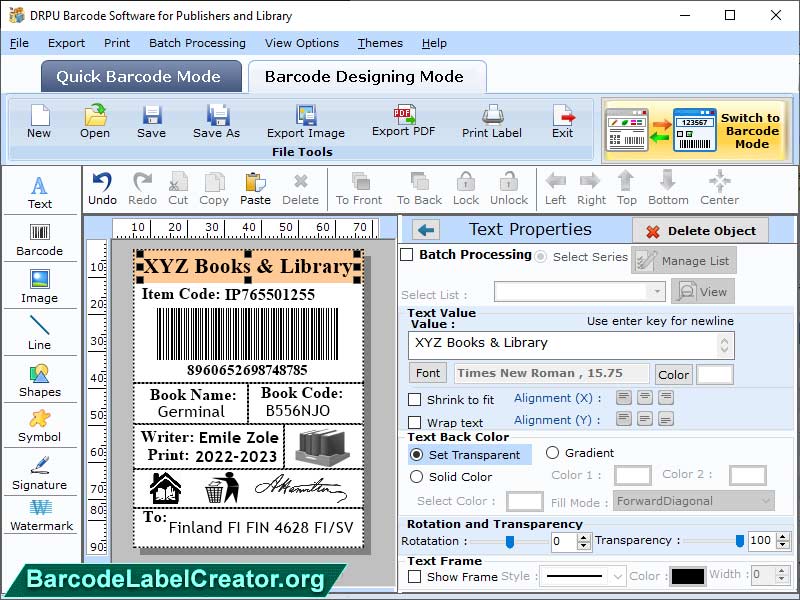The height and width of the screenshot is (600, 800).
Task: Enable the Wrap text checkbox
Action: [414, 422]
